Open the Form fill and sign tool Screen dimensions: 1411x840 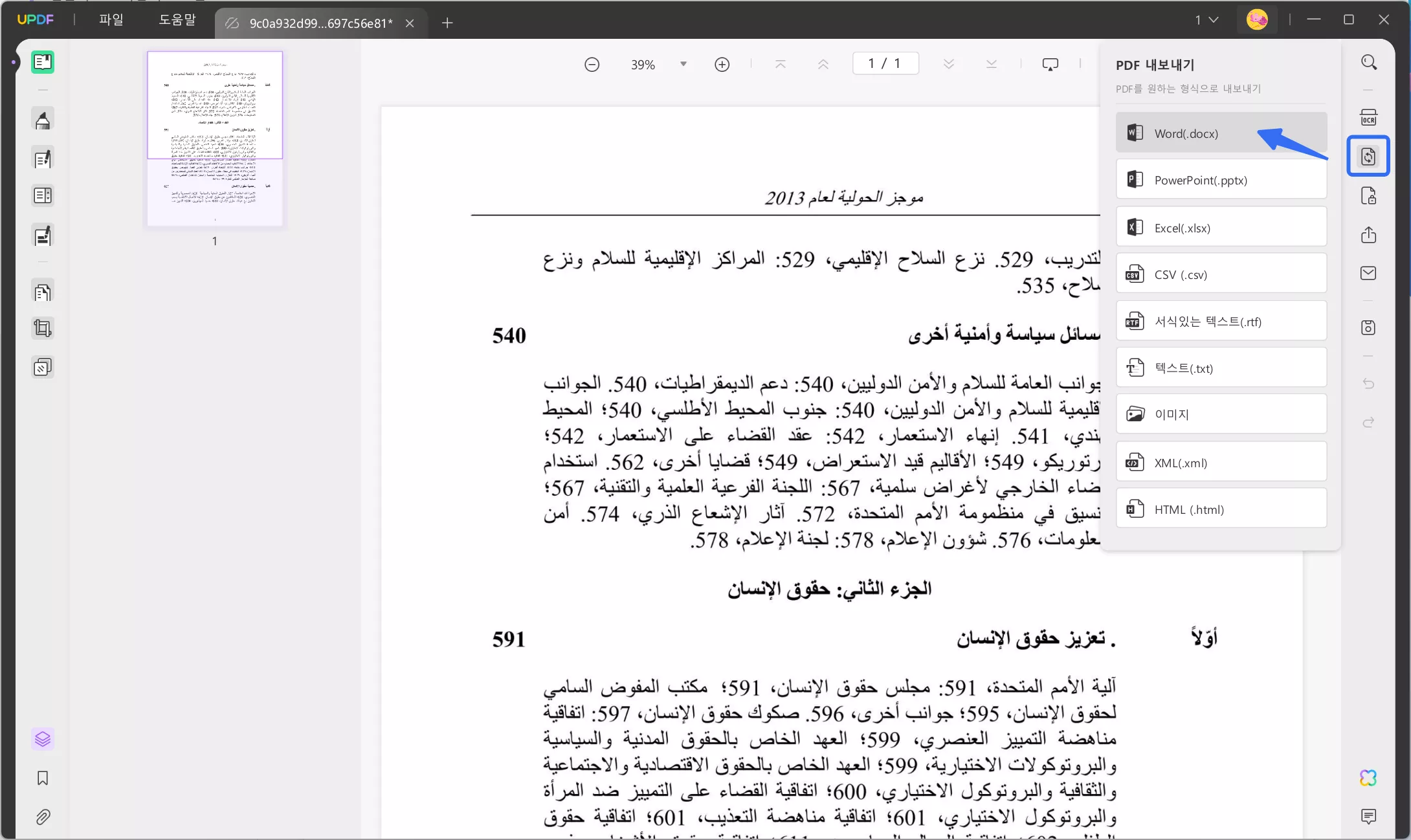(x=43, y=236)
